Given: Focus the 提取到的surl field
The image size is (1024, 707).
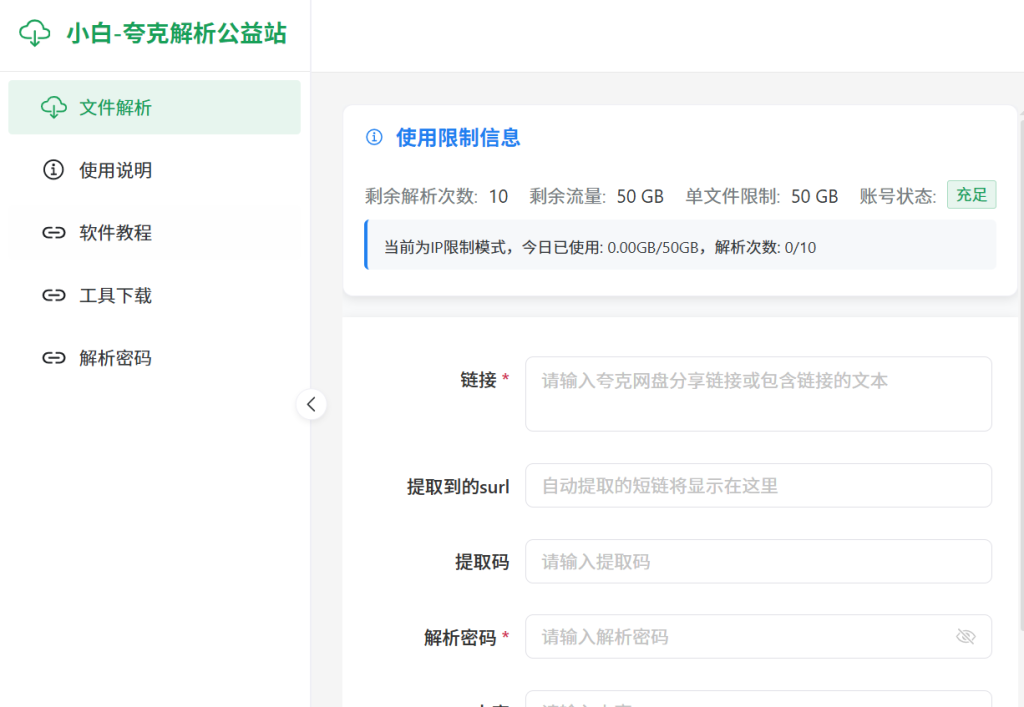Looking at the screenshot, I should 758,485.
